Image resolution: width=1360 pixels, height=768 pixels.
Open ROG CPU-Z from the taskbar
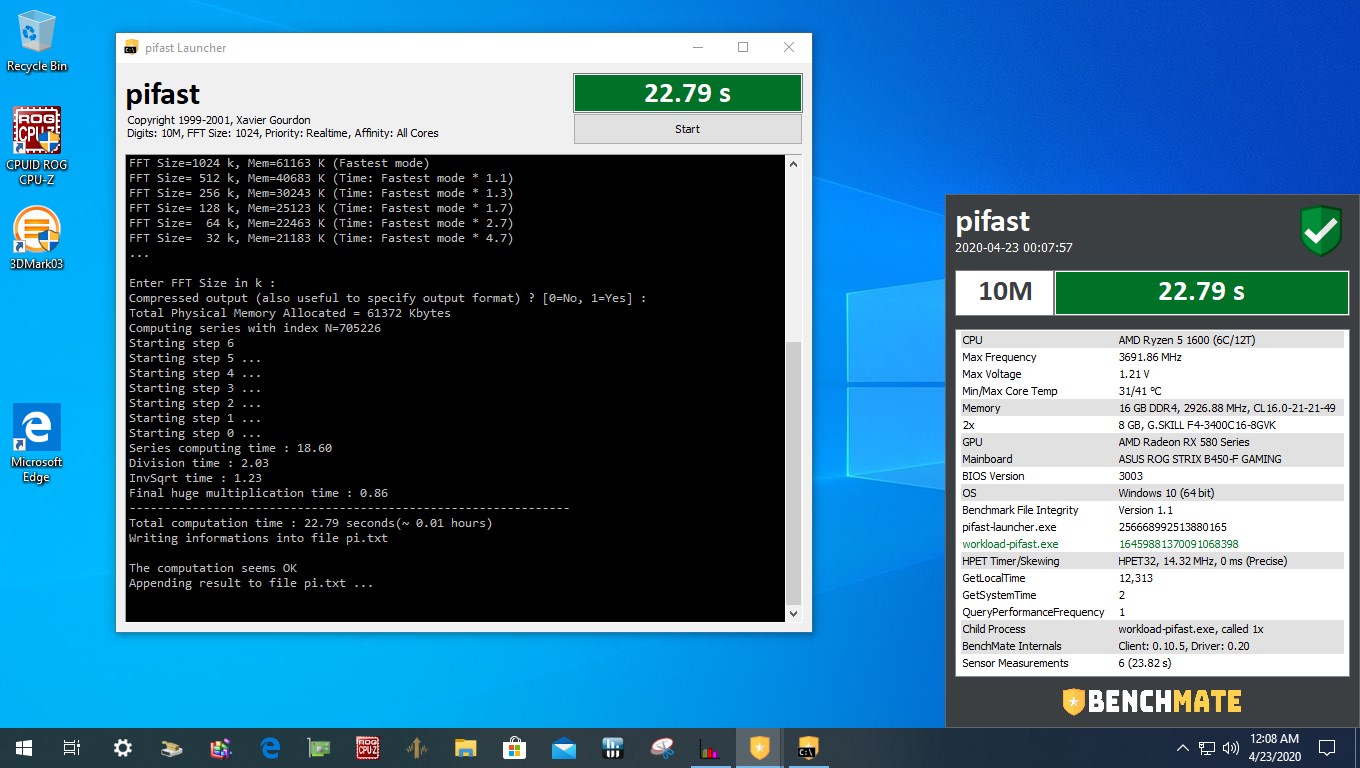pyautogui.click(x=367, y=747)
